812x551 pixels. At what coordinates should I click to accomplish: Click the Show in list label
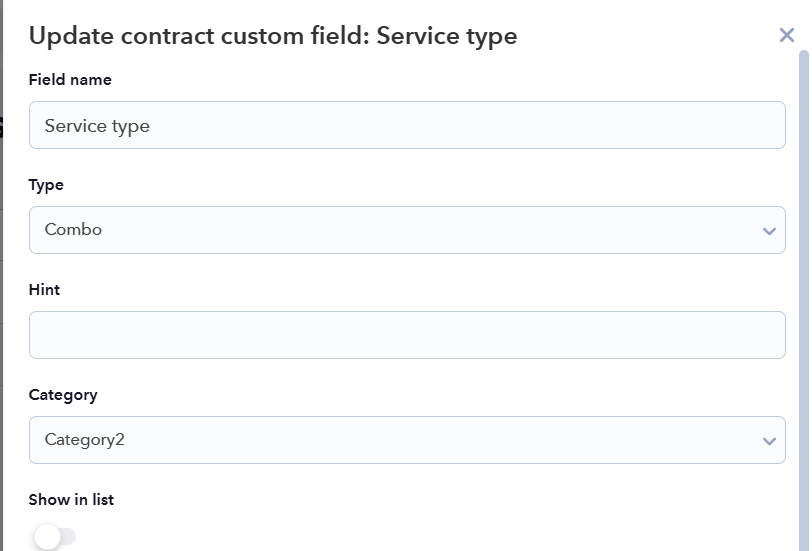click(x=71, y=500)
